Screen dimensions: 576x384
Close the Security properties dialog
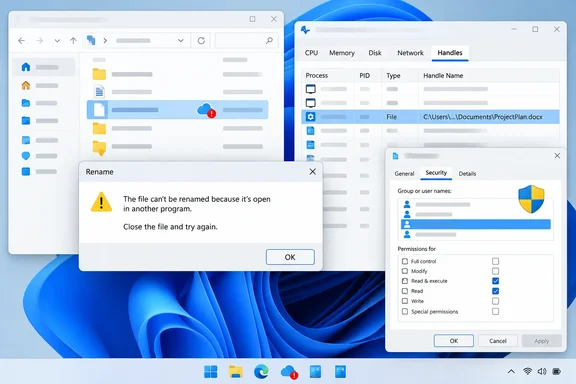click(x=557, y=156)
